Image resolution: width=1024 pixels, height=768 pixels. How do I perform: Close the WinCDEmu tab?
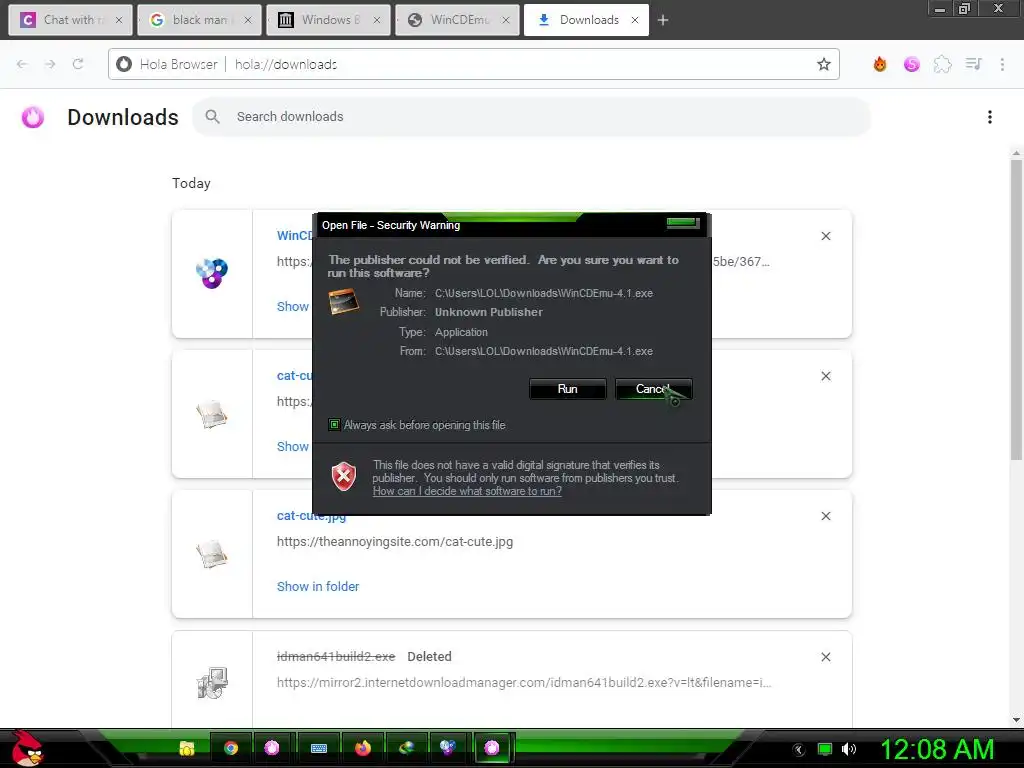pos(506,20)
